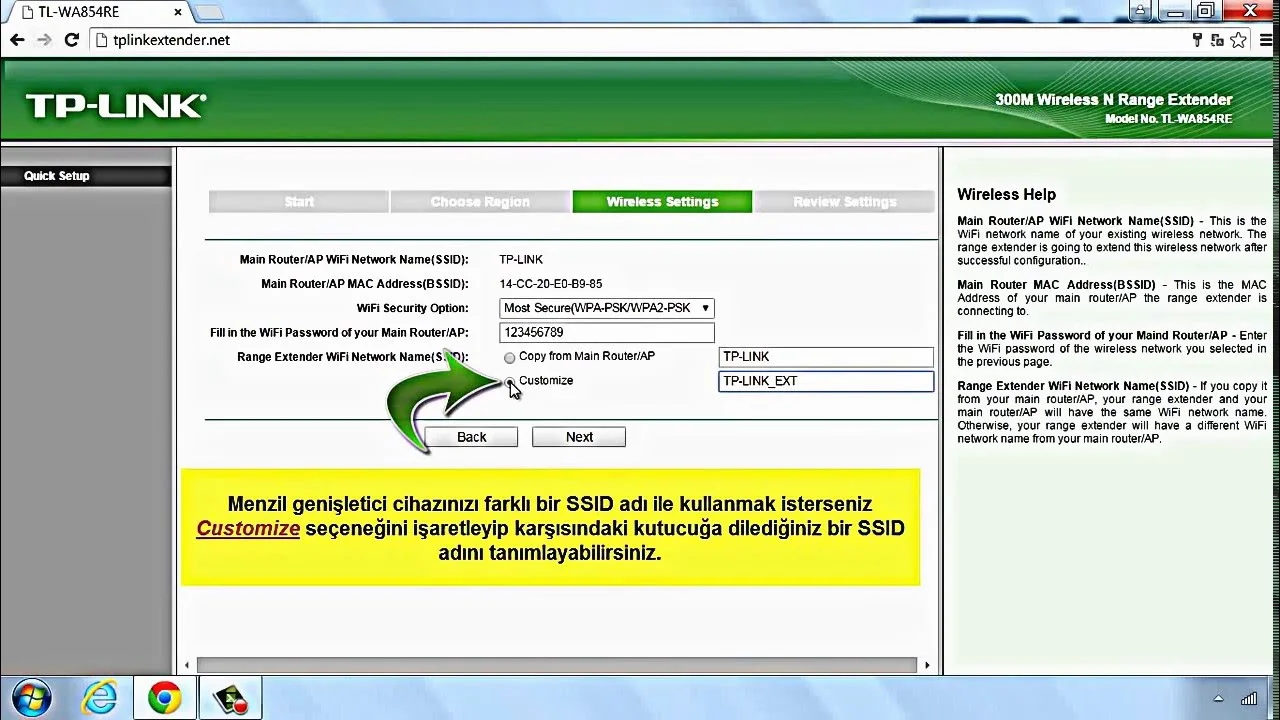1280x720 pixels.
Task: Click the saved password key icon
Action: pos(1197,40)
